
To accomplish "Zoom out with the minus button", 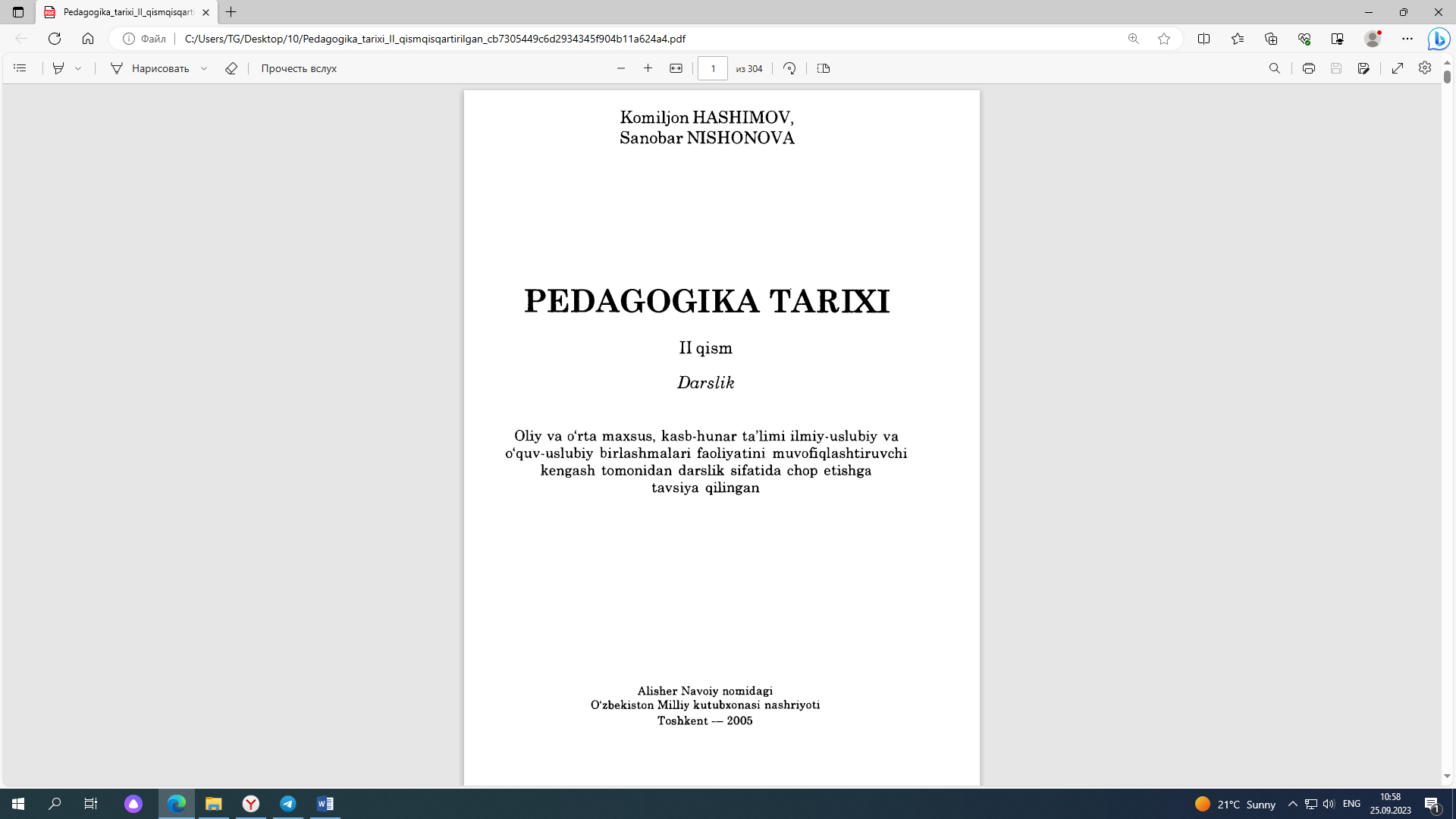I will (621, 68).
